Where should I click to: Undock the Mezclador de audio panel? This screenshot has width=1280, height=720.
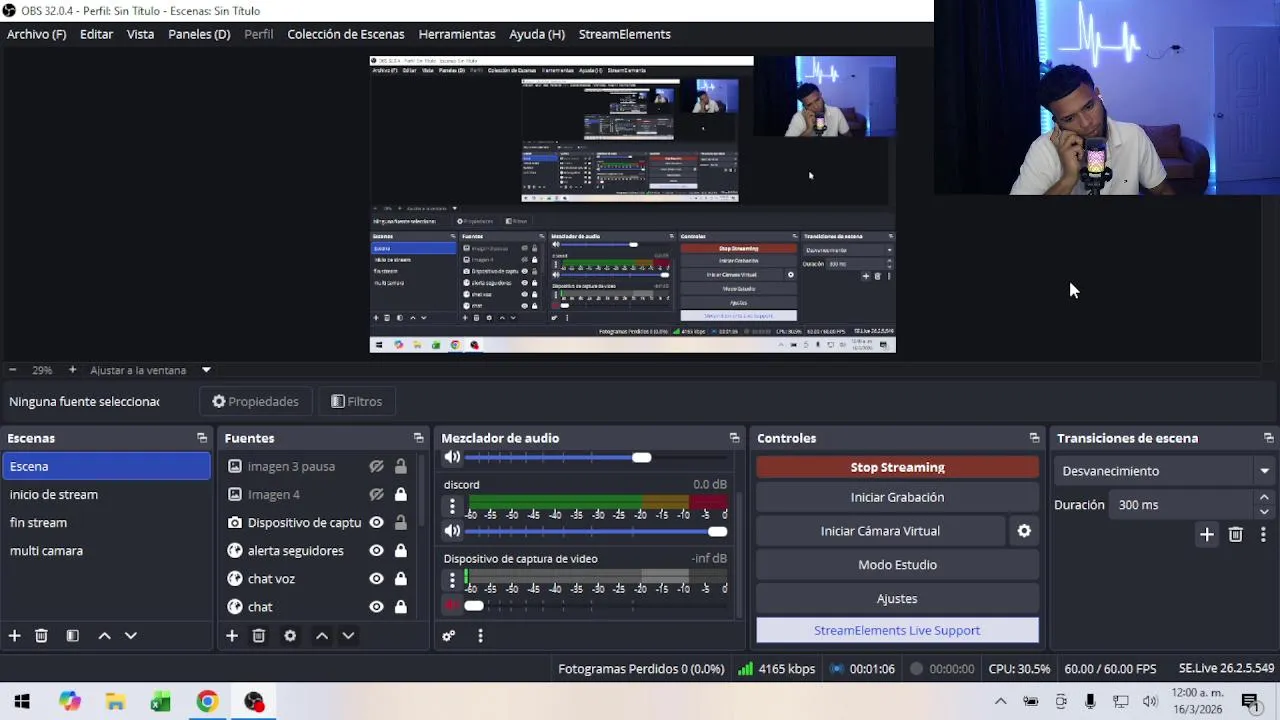(x=734, y=438)
